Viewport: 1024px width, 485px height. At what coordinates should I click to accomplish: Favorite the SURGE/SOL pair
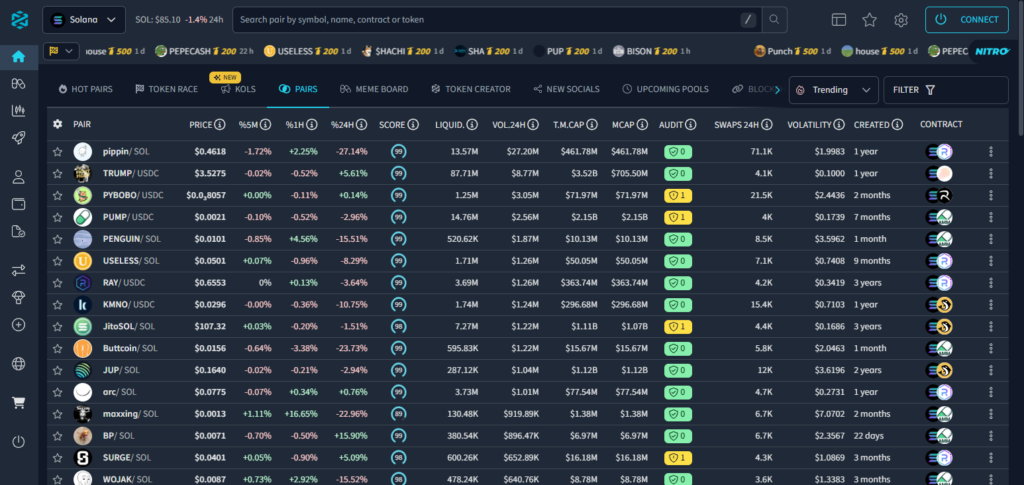(57, 458)
